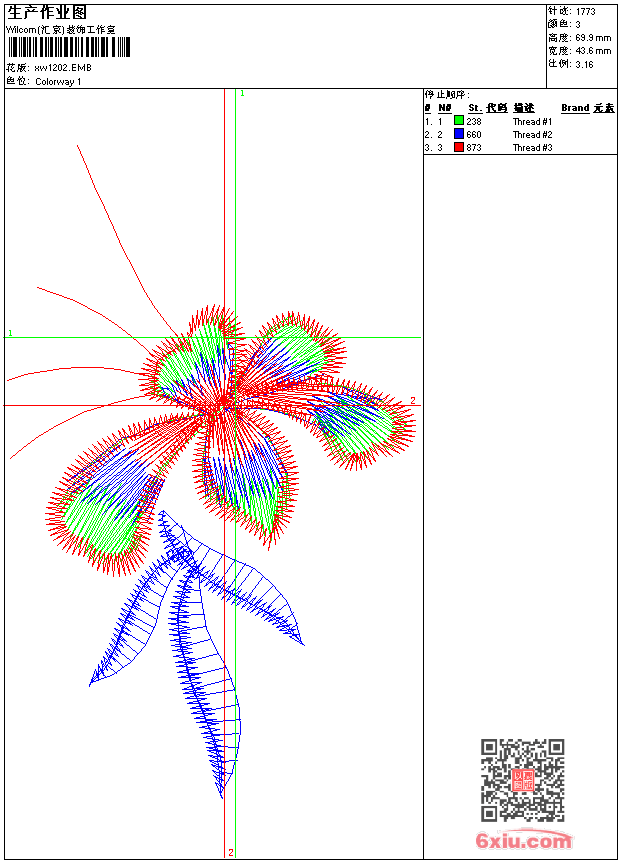The height and width of the screenshot is (860, 620).
Task: Select the Thread #2 description text
Action: [x=532, y=134]
